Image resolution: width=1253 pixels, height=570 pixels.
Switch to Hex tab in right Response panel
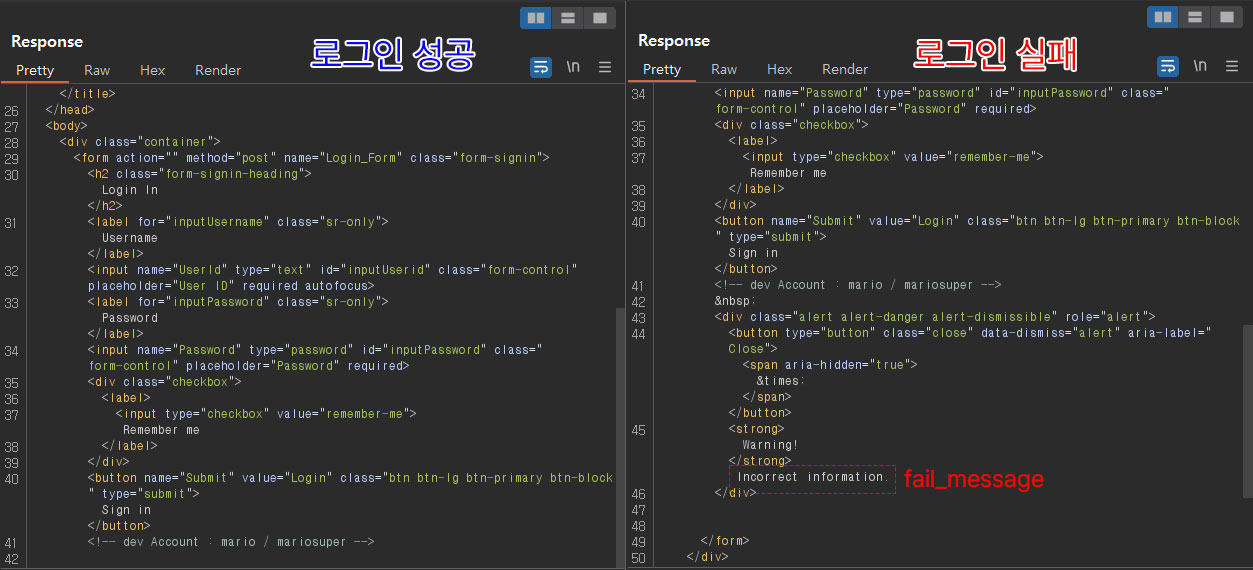pyautogui.click(x=779, y=69)
